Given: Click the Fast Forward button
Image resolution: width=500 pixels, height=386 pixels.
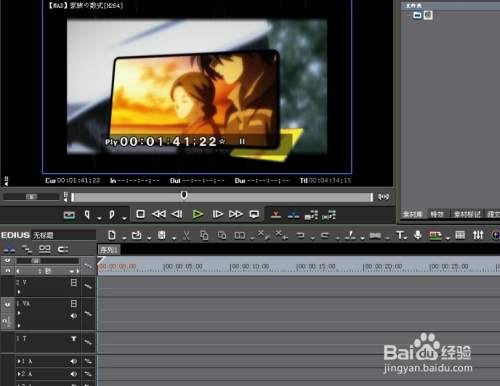Looking at the screenshot, I should [x=236, y=214].
